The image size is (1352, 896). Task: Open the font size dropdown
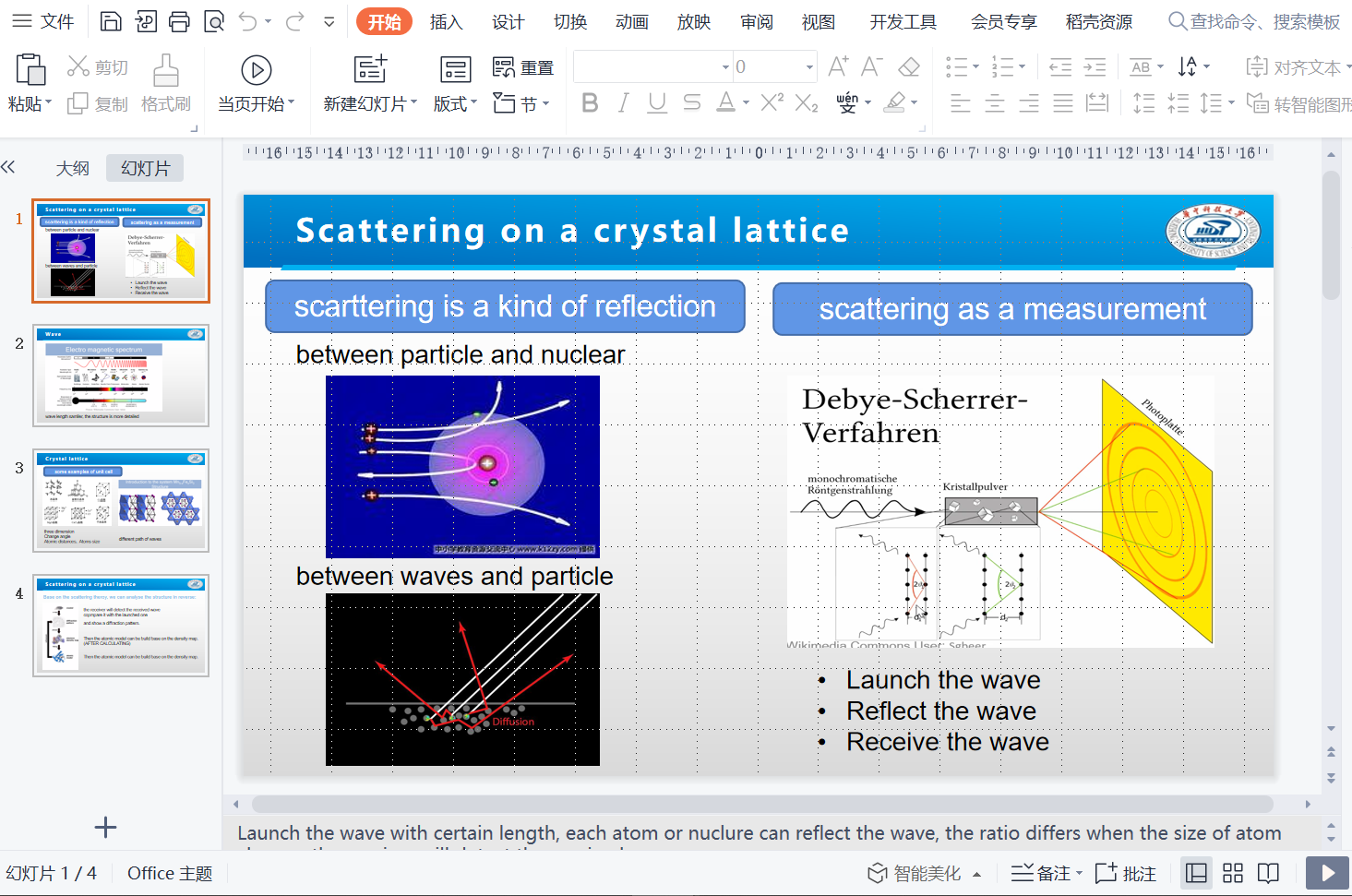click(x=809, y=67)
